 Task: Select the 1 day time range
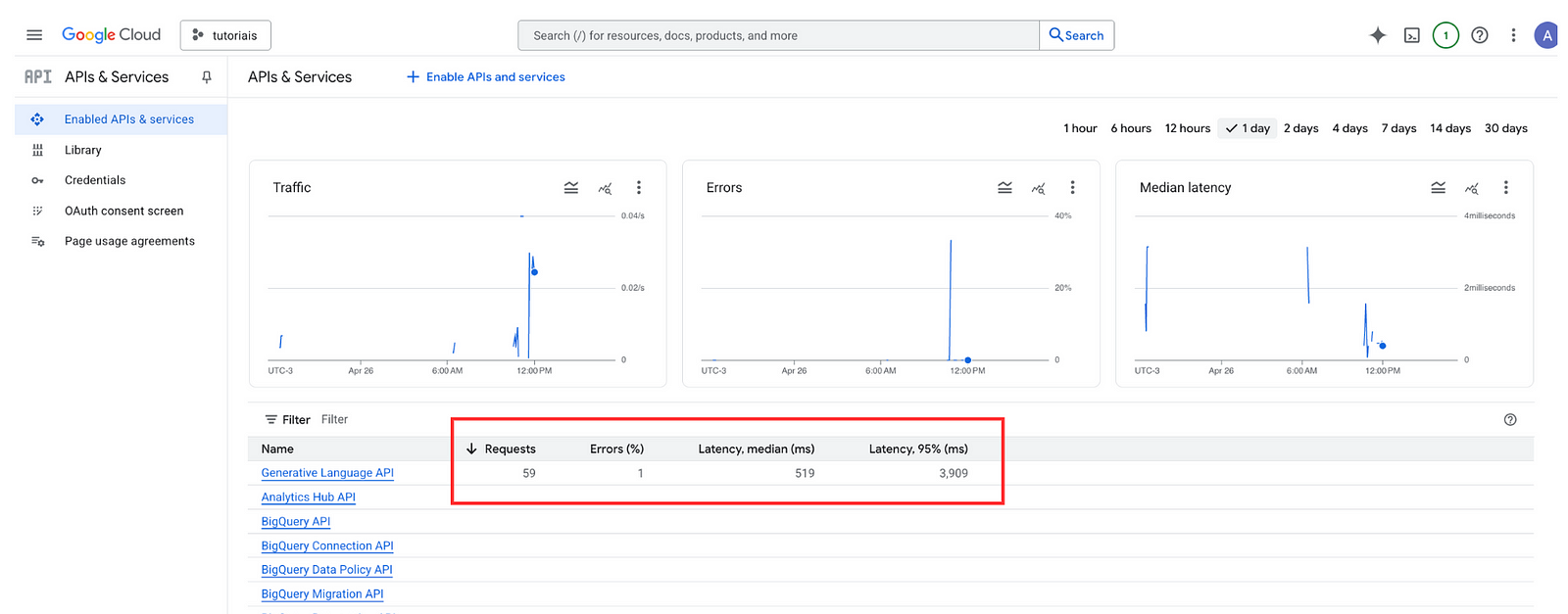[x=1248, y=128]
